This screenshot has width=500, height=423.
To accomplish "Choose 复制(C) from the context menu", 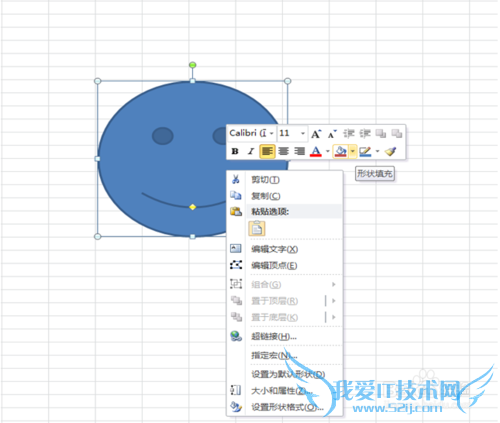I will point(284,196).
